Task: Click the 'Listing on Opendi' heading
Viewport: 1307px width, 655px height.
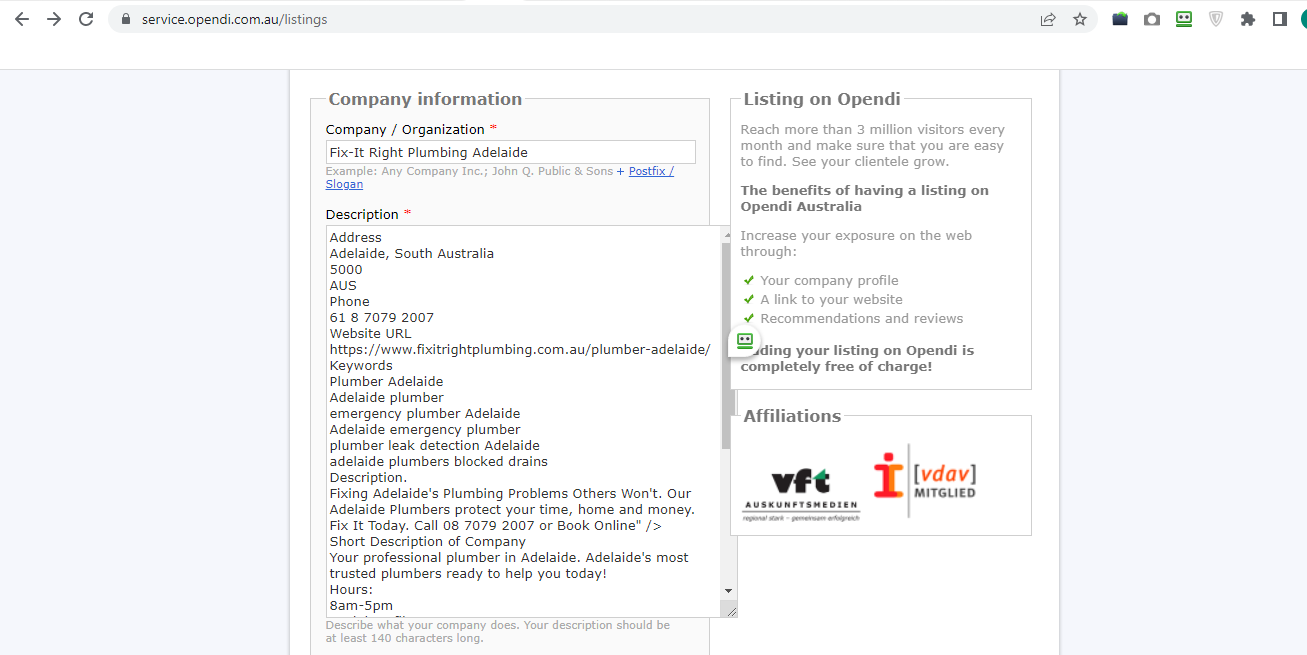Action: tap(822, 99)
